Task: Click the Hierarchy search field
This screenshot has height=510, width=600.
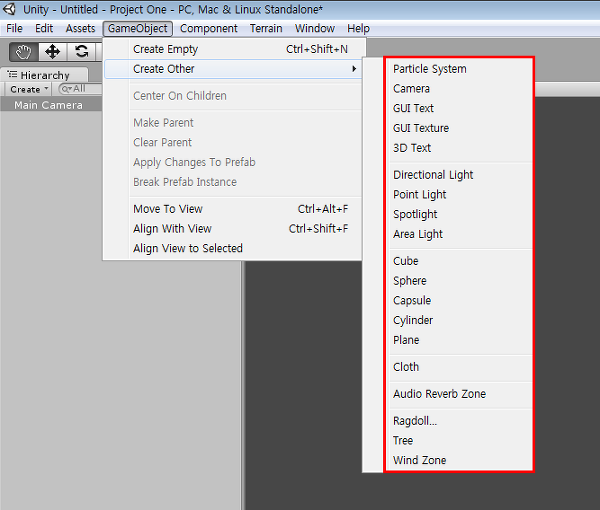Action: click(80, 89)
